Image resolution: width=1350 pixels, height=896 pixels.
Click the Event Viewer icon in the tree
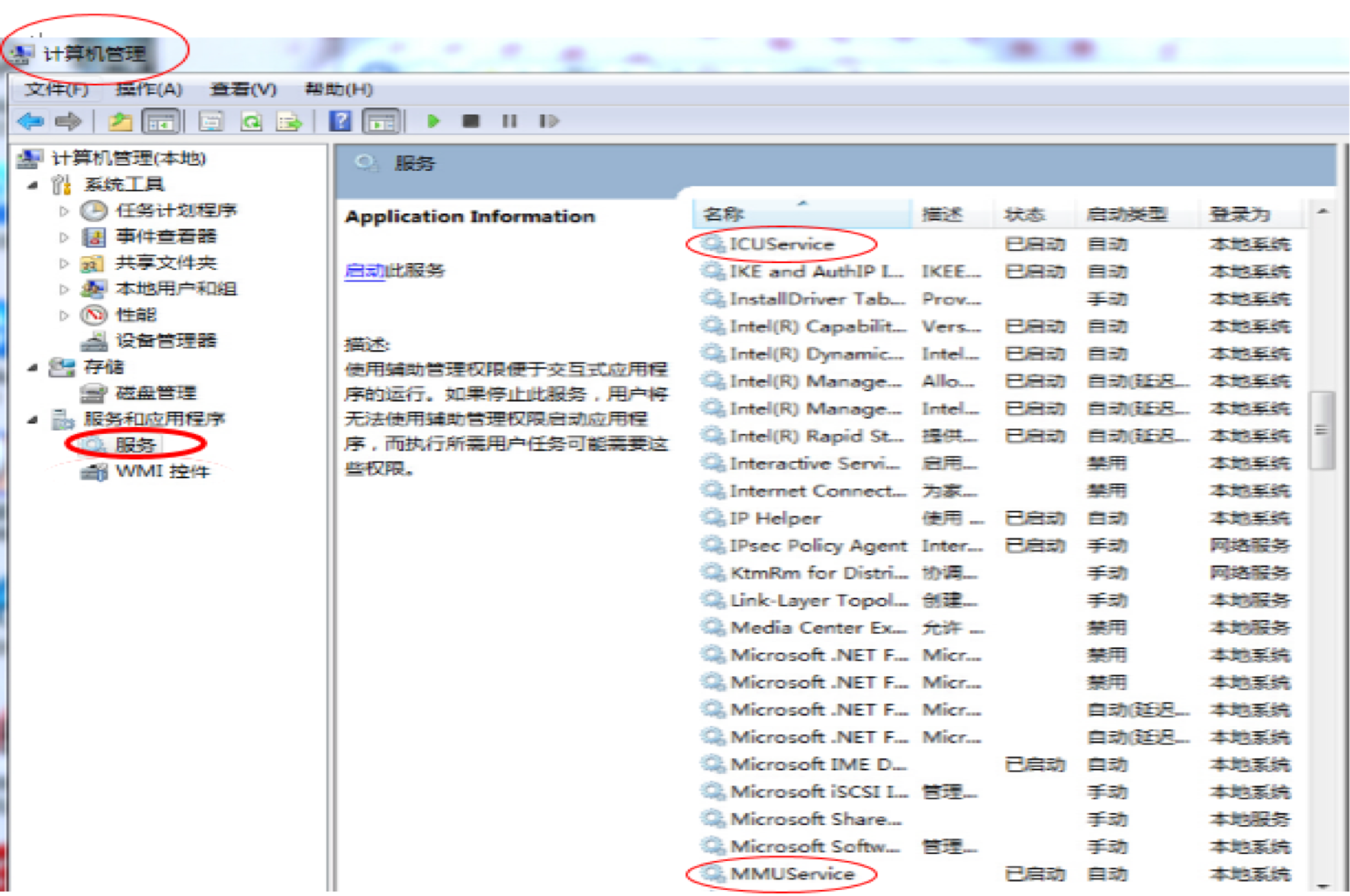pyautogui.click(x=94, y=236)
